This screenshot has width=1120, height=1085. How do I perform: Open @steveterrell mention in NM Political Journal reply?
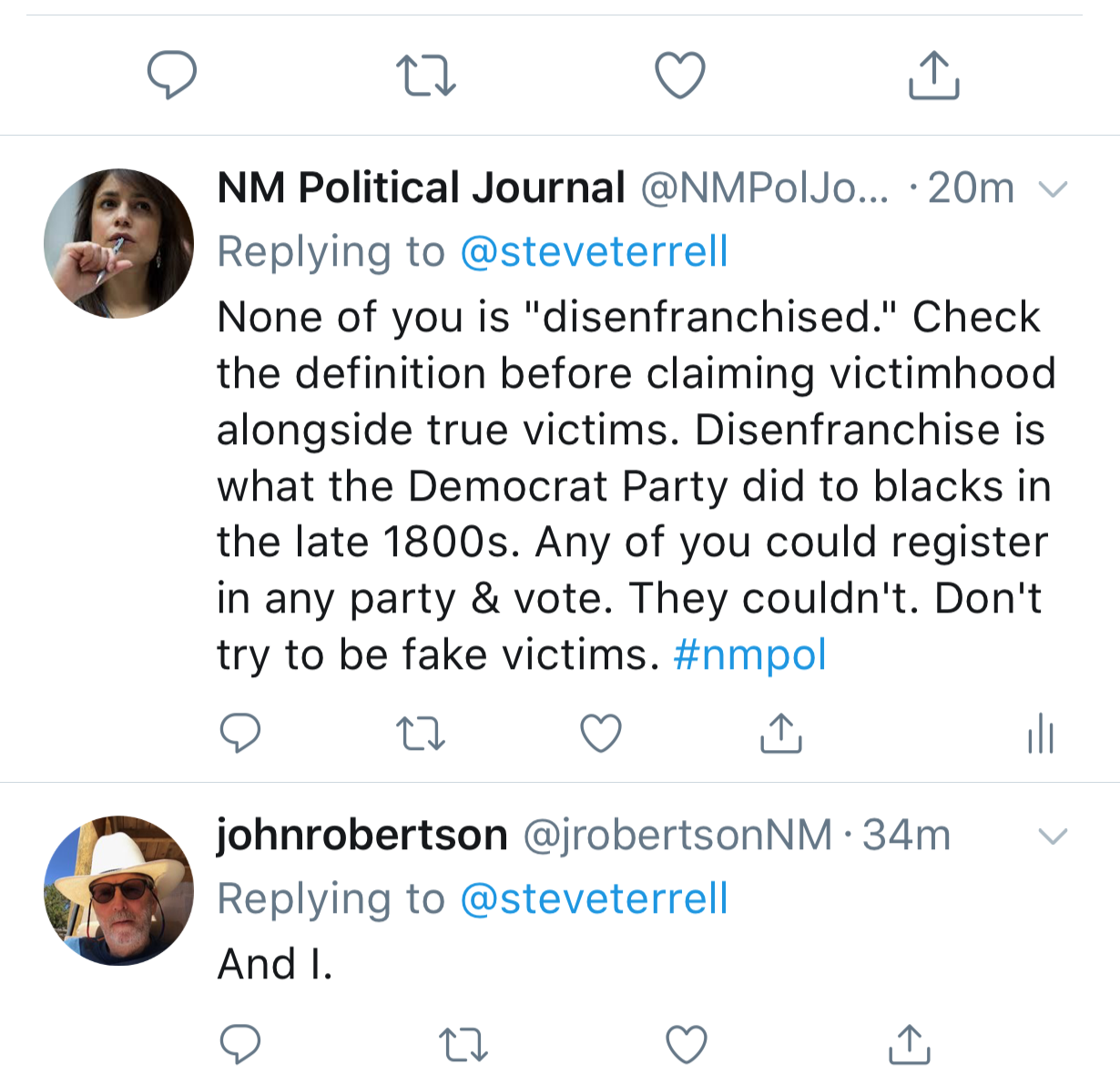(594, 251)
